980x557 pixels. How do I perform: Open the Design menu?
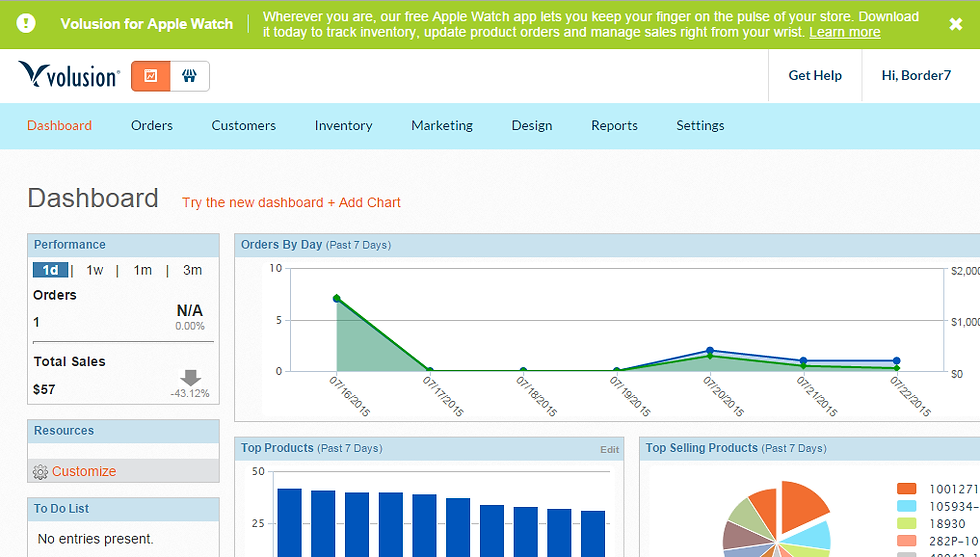(x=532, y=126)
